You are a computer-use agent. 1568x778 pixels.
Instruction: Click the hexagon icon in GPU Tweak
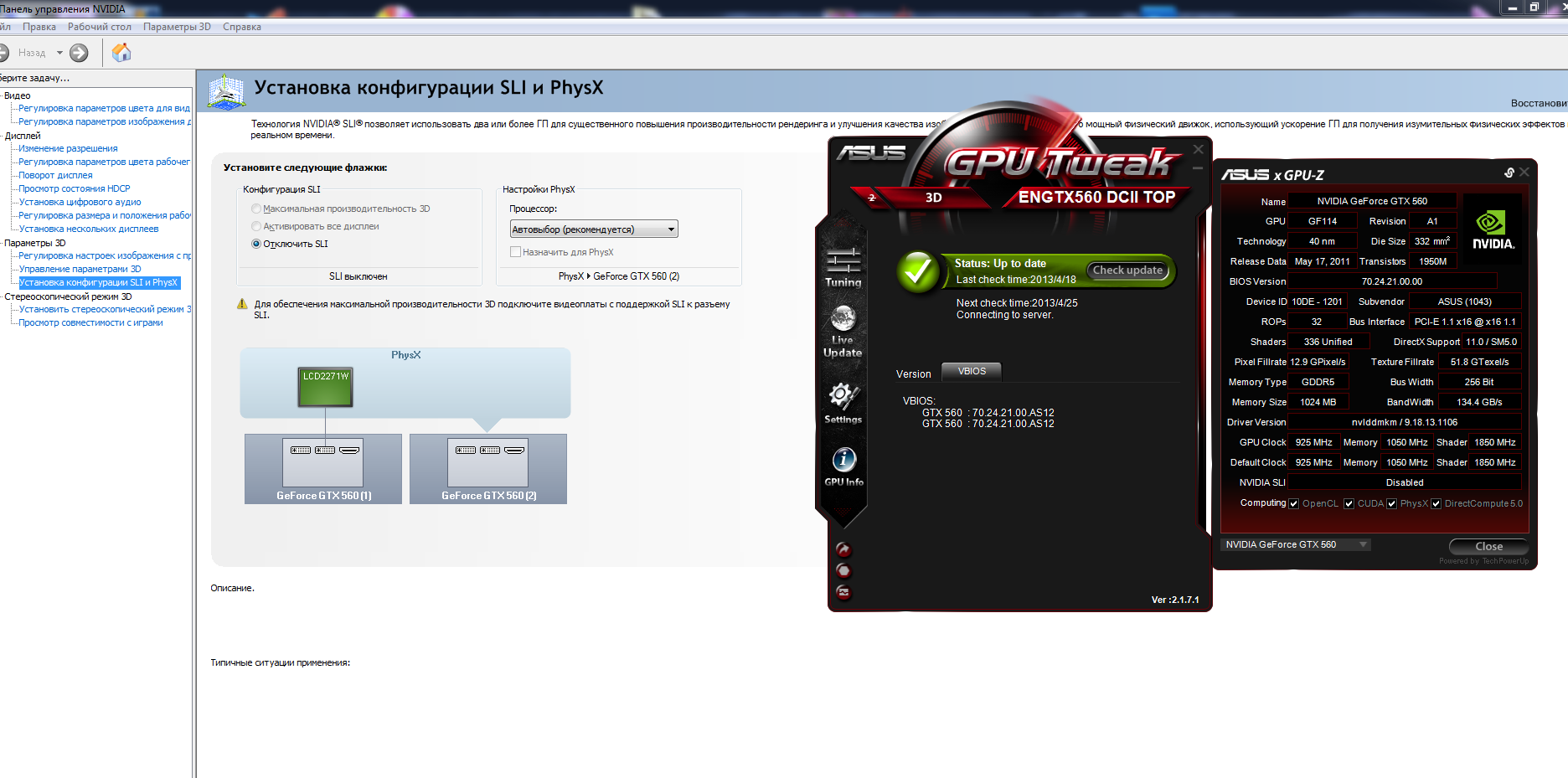pyautogui.click(x=843, y=570)
